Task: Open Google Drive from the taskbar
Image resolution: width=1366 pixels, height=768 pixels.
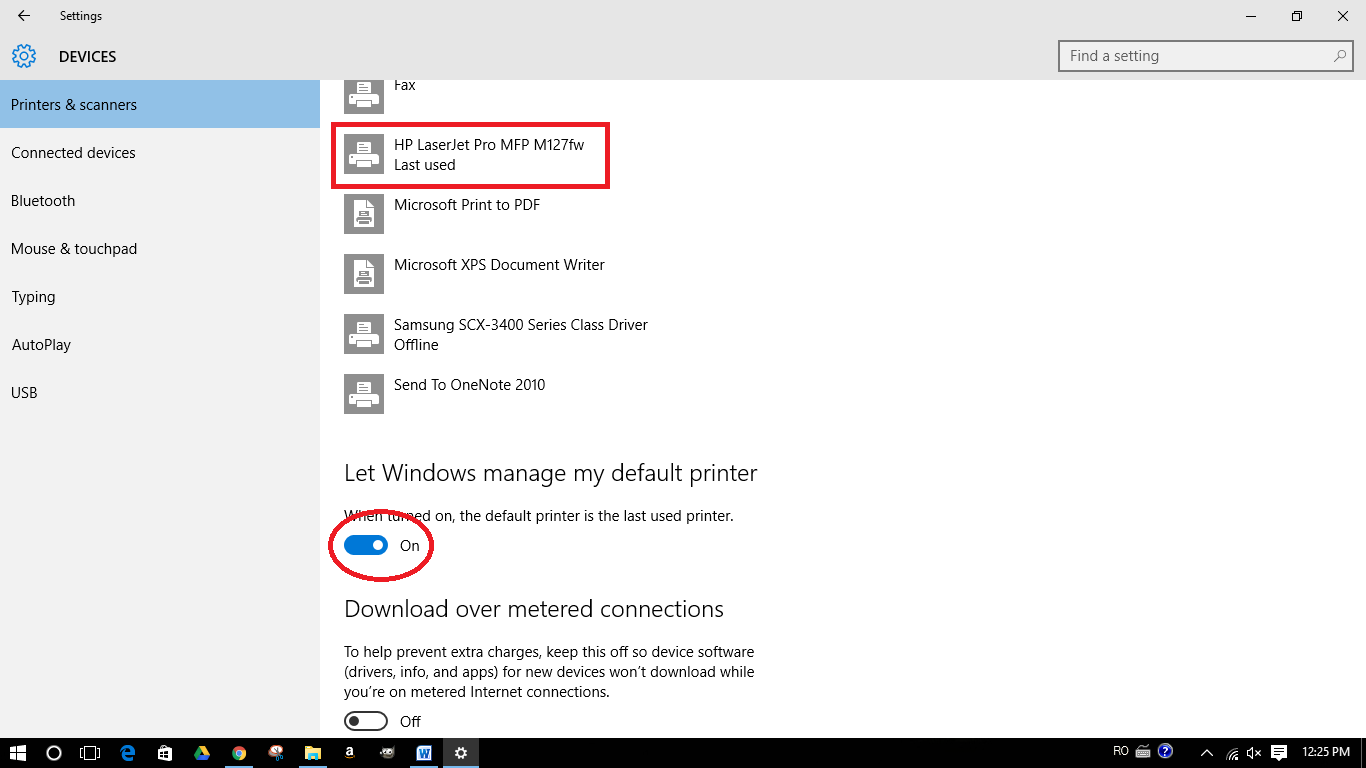Action: (x=202, y=753)
